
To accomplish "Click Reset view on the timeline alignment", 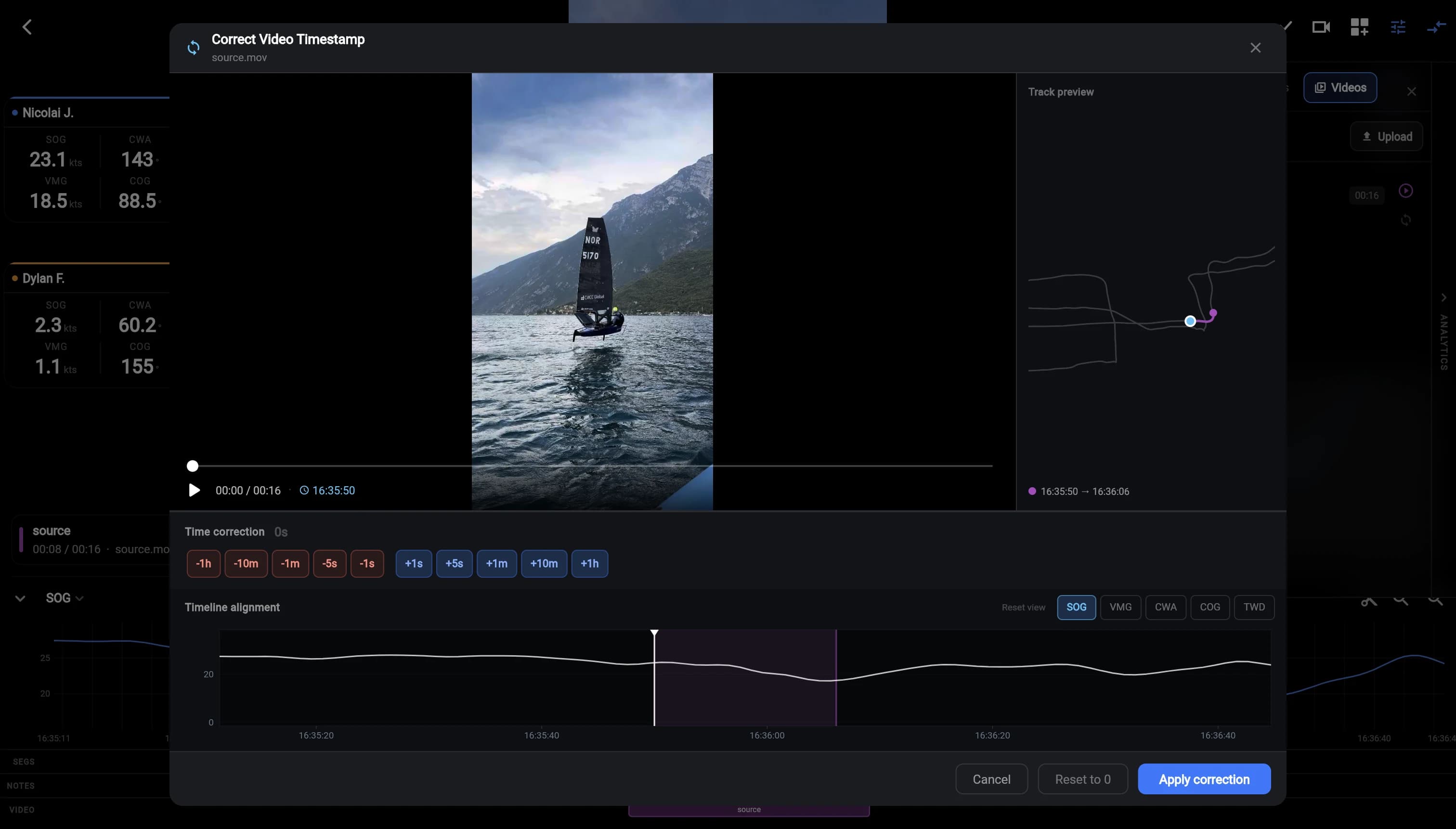I will pos(1023,608).
